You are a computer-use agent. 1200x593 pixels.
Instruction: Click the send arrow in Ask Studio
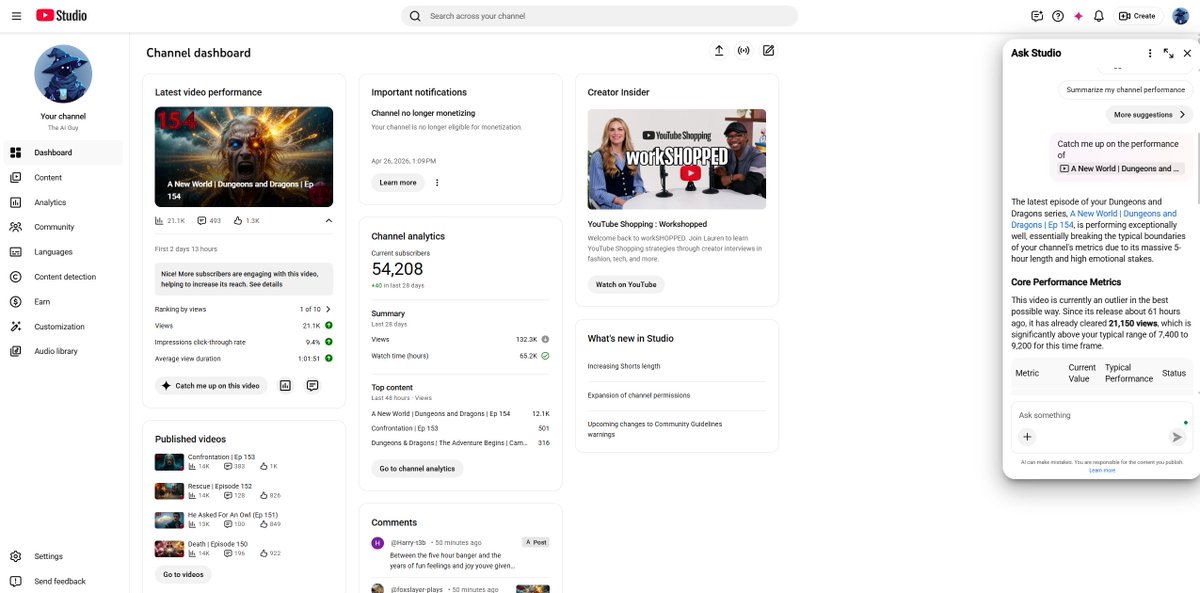click(x=1177, y=437)
